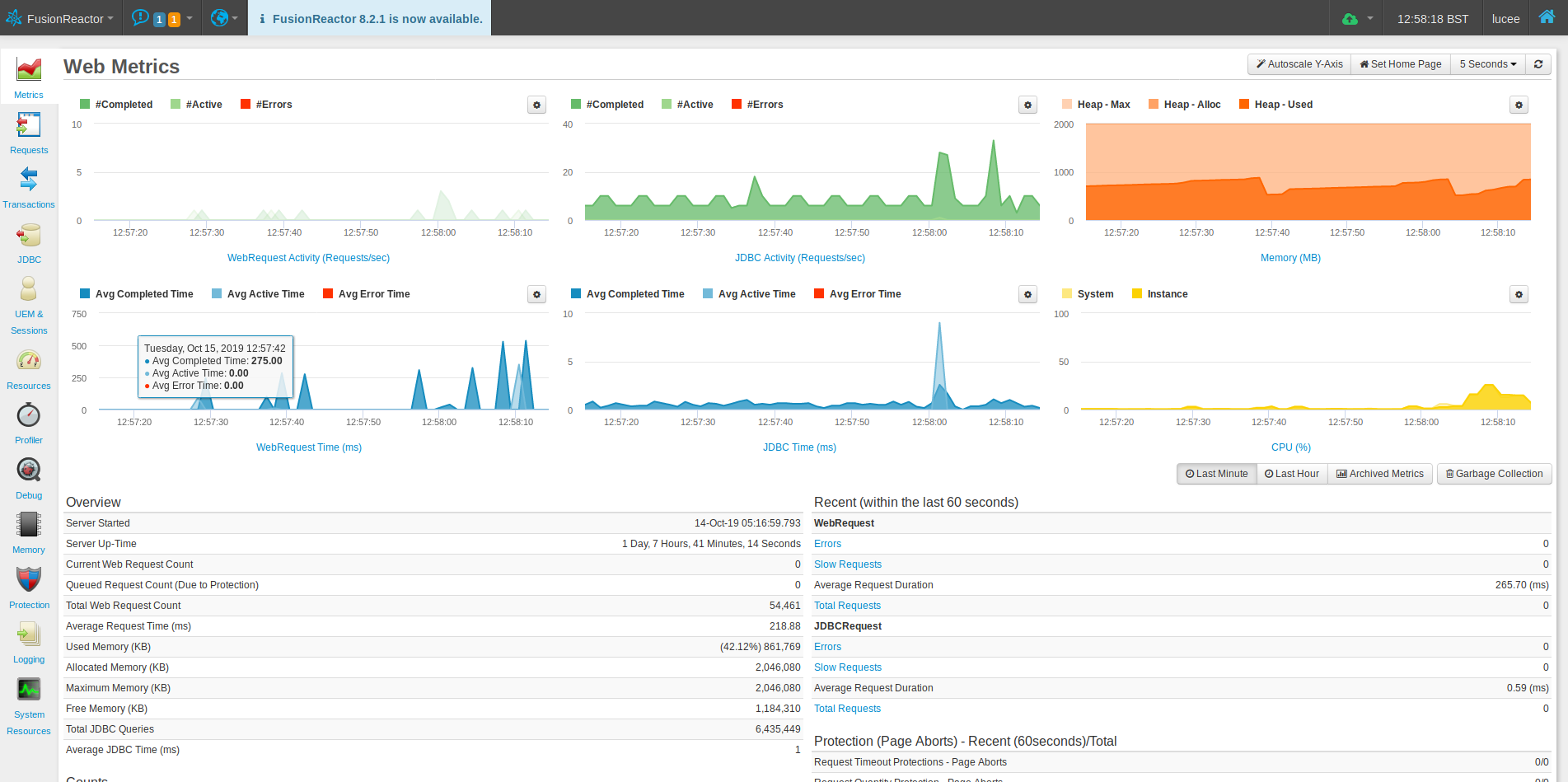Click the Heap - Alloc orange color swatch
This screenshot has width=1568, height=782.
(x=1154, y=104)
